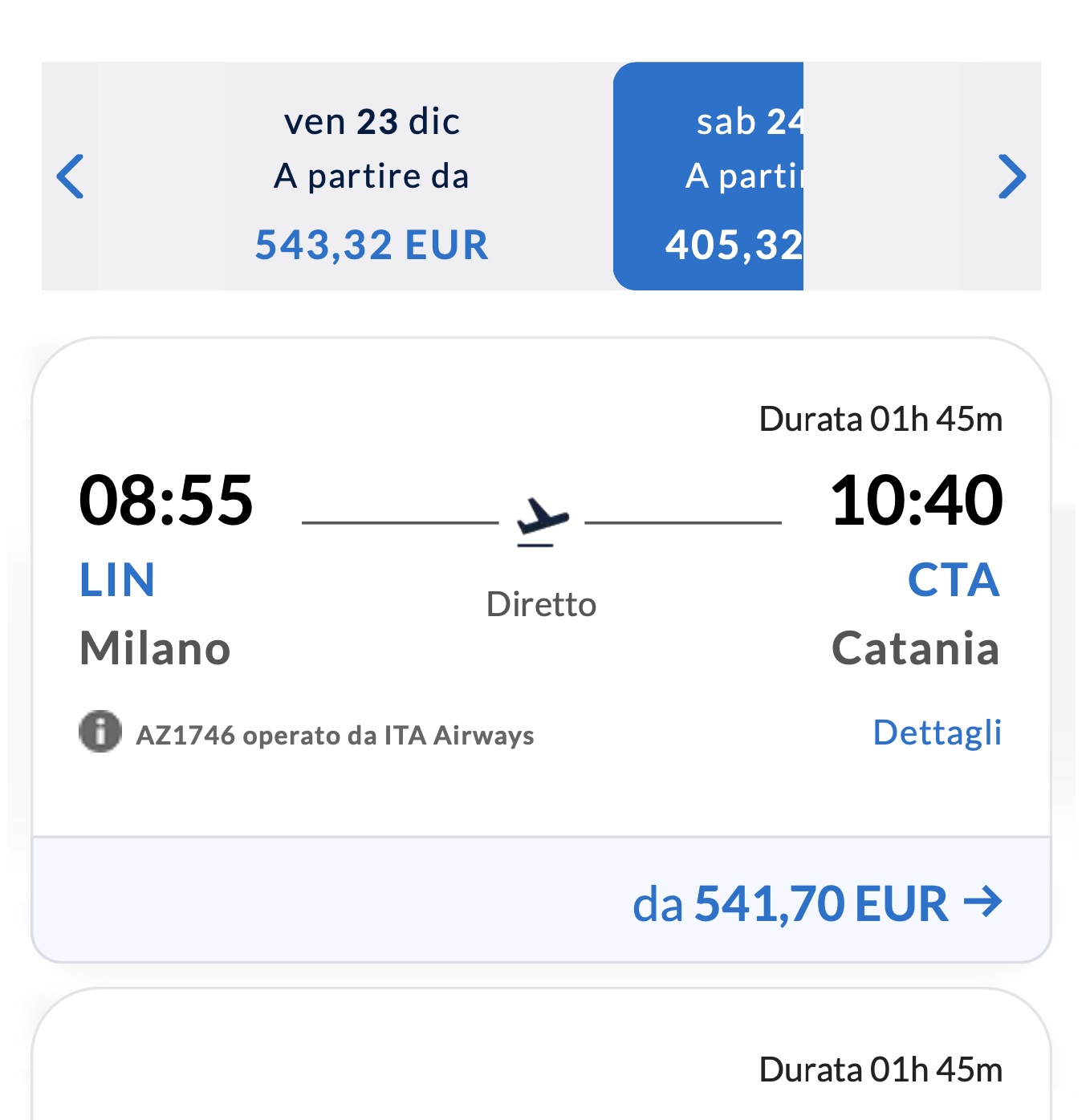Open the Dettagli link for flight AZ1746
This screenshot has width=1090, height=1120.
937,732
